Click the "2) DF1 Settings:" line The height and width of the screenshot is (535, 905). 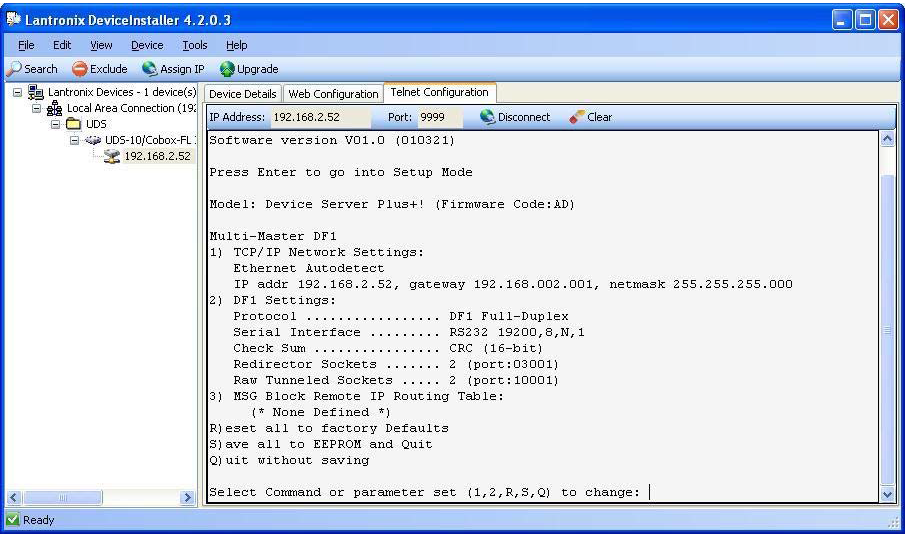coord(272,300)
